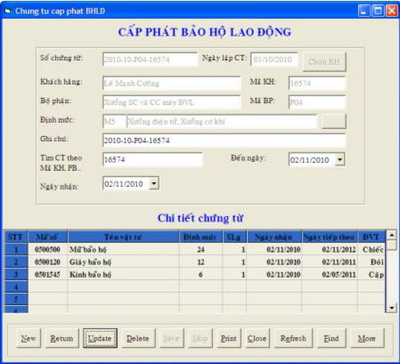Click the ĐVT column header

pos(371,237)
